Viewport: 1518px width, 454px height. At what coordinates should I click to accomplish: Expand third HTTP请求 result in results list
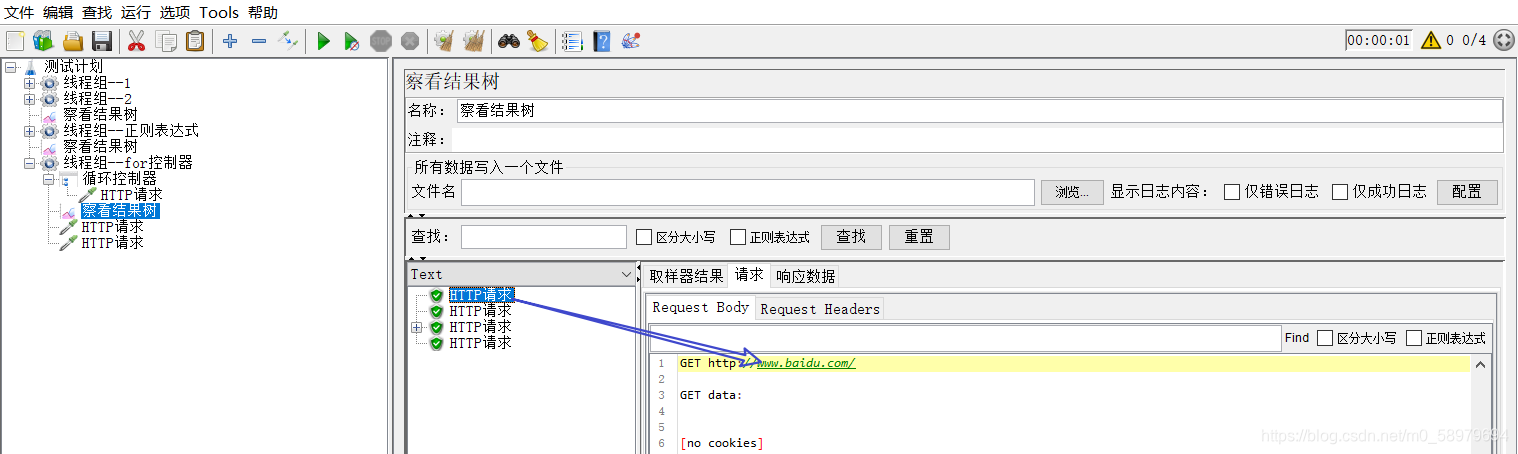pos(417,327)
